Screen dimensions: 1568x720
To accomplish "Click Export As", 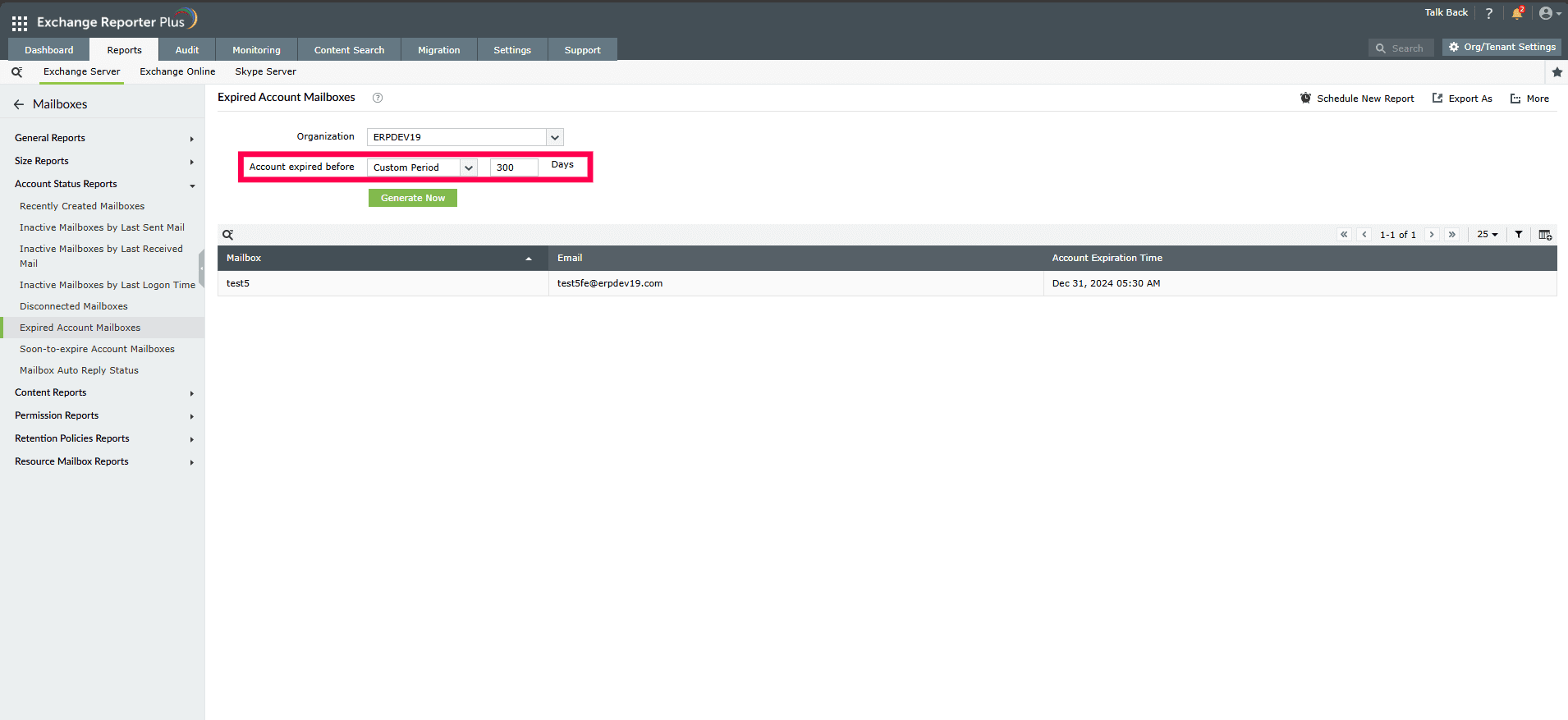I will [x=1462, y=99].
